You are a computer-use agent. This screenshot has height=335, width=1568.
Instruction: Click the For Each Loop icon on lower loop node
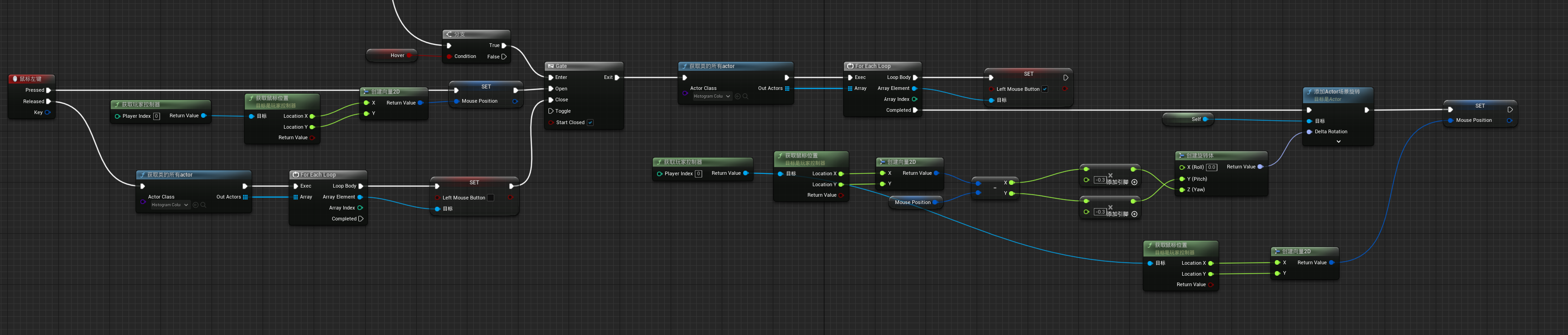pos(296,175)
